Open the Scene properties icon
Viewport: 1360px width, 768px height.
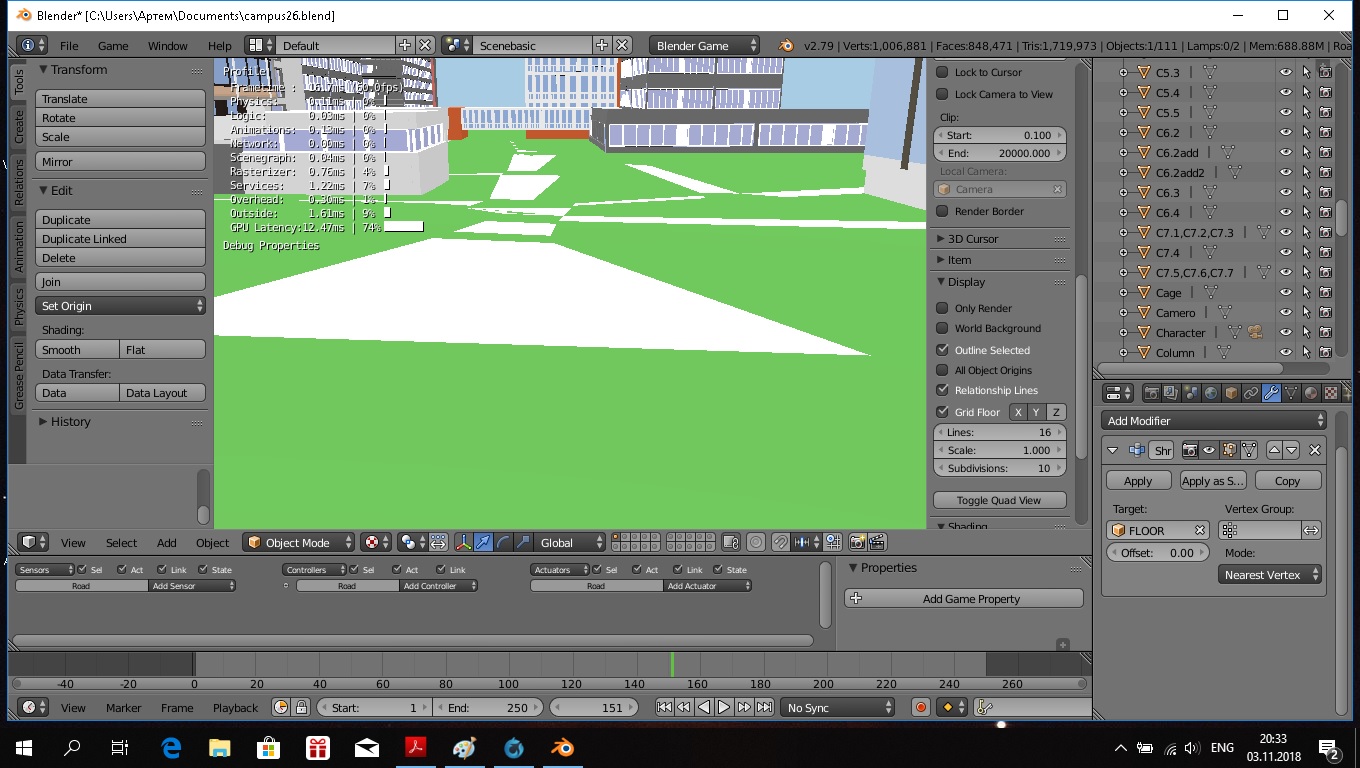click(x=1191, y=393)
